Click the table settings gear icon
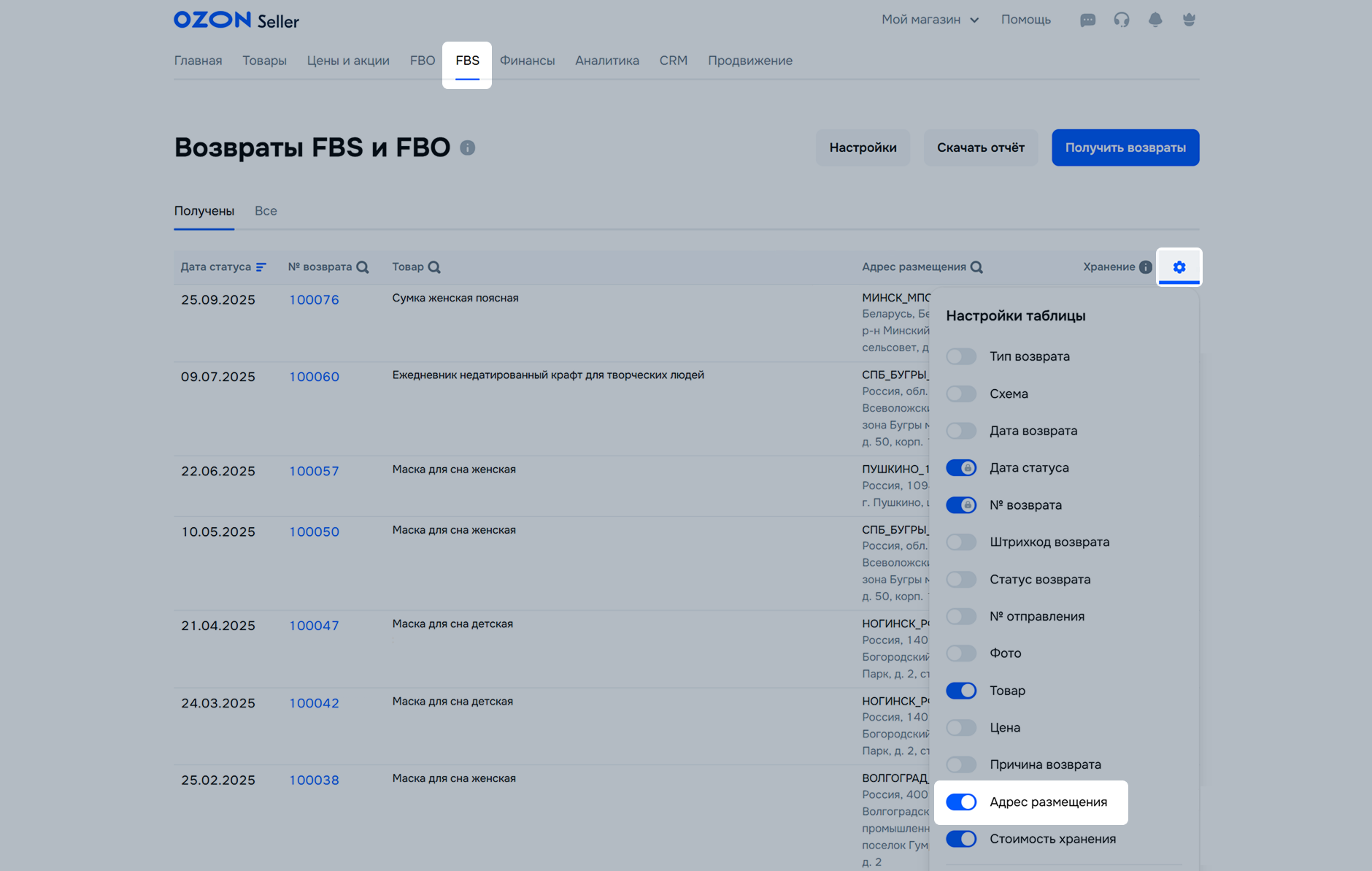Image resolution: width=1372 pixels, height=871 pixels. (x=1179, y=267)
